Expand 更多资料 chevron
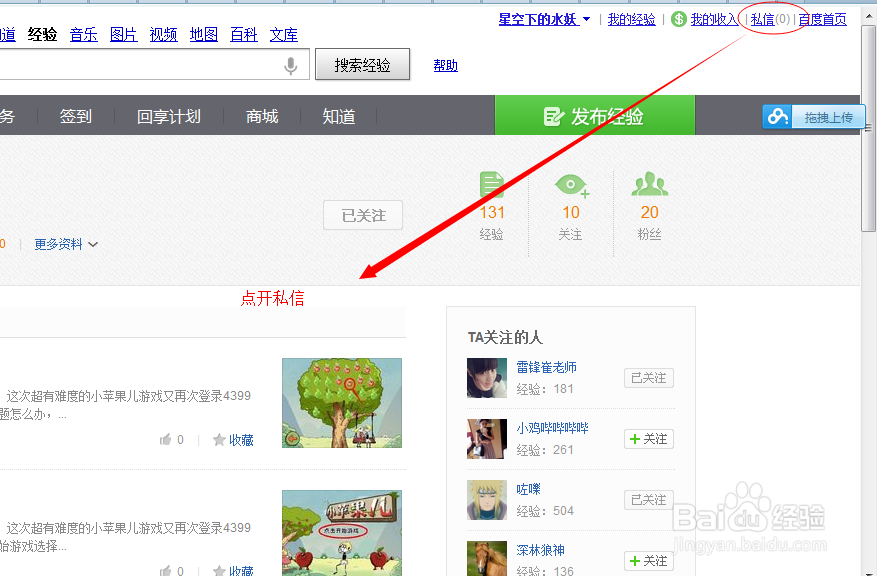 click(x=93, y=244)
